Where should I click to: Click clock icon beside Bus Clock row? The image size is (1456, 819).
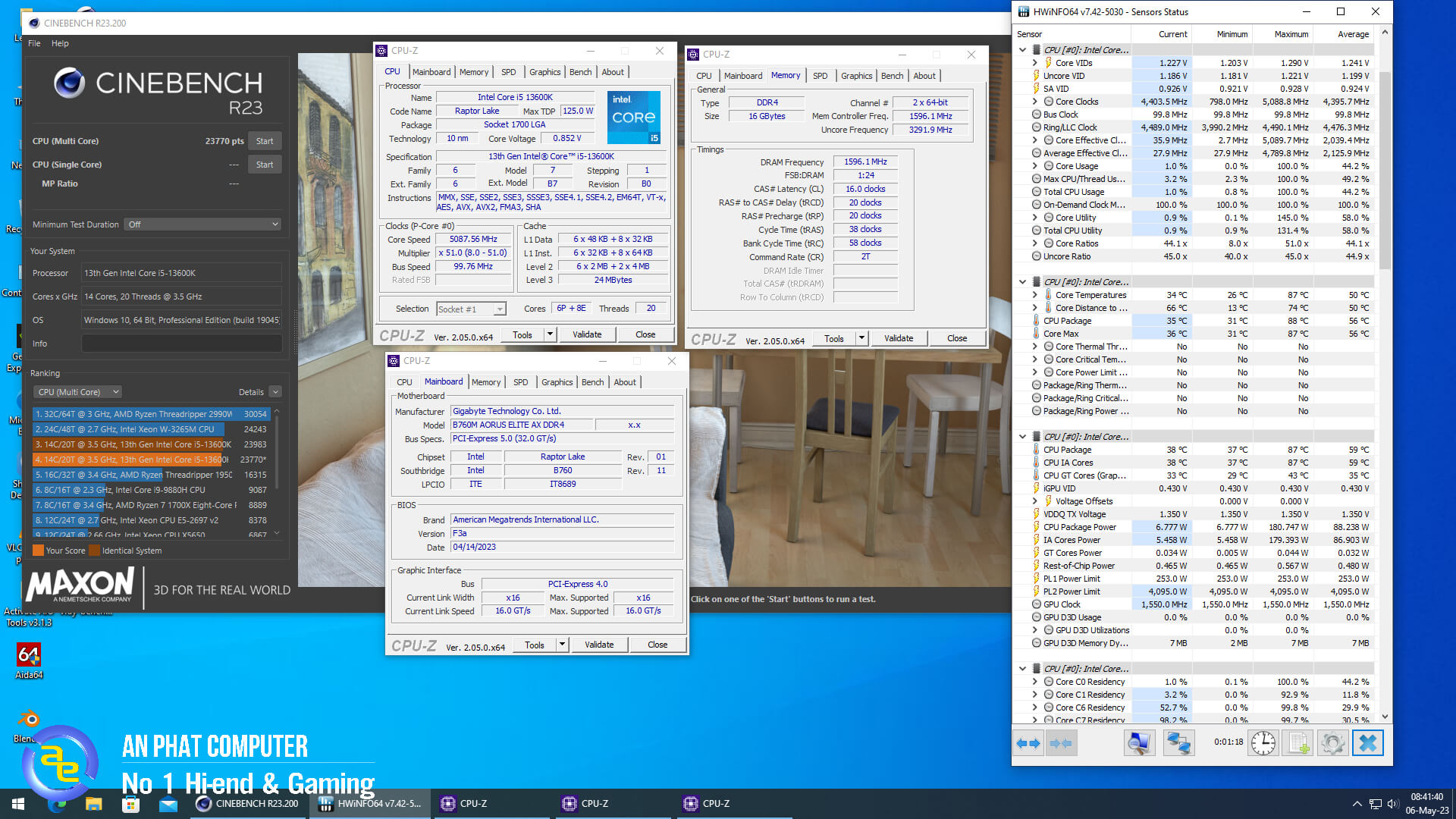[1036, 115]
